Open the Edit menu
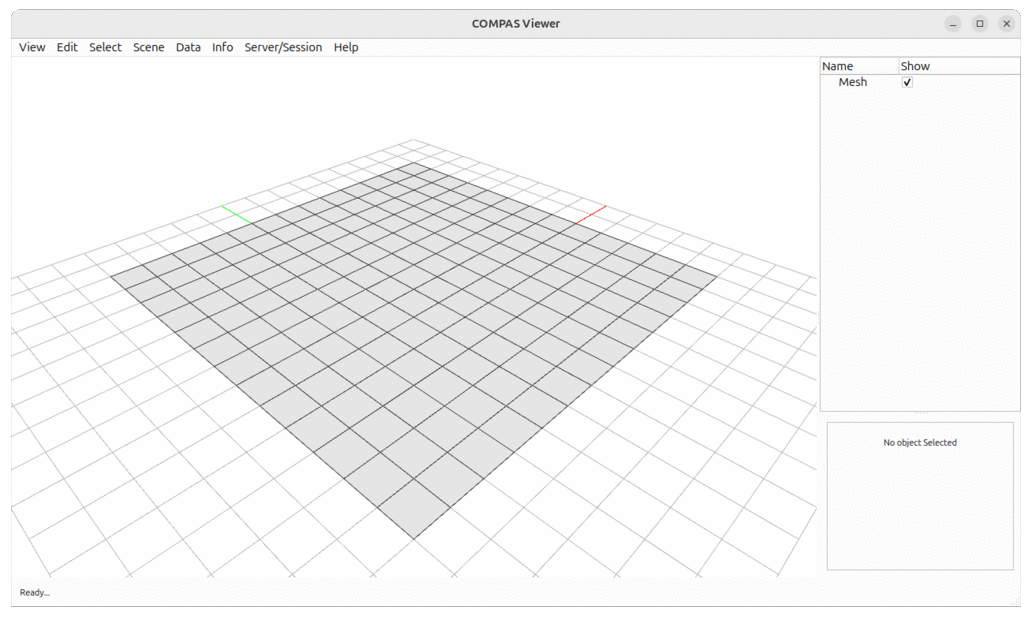Image resolution: width=1032 pixels, height=620 pixels. (66, 47)
